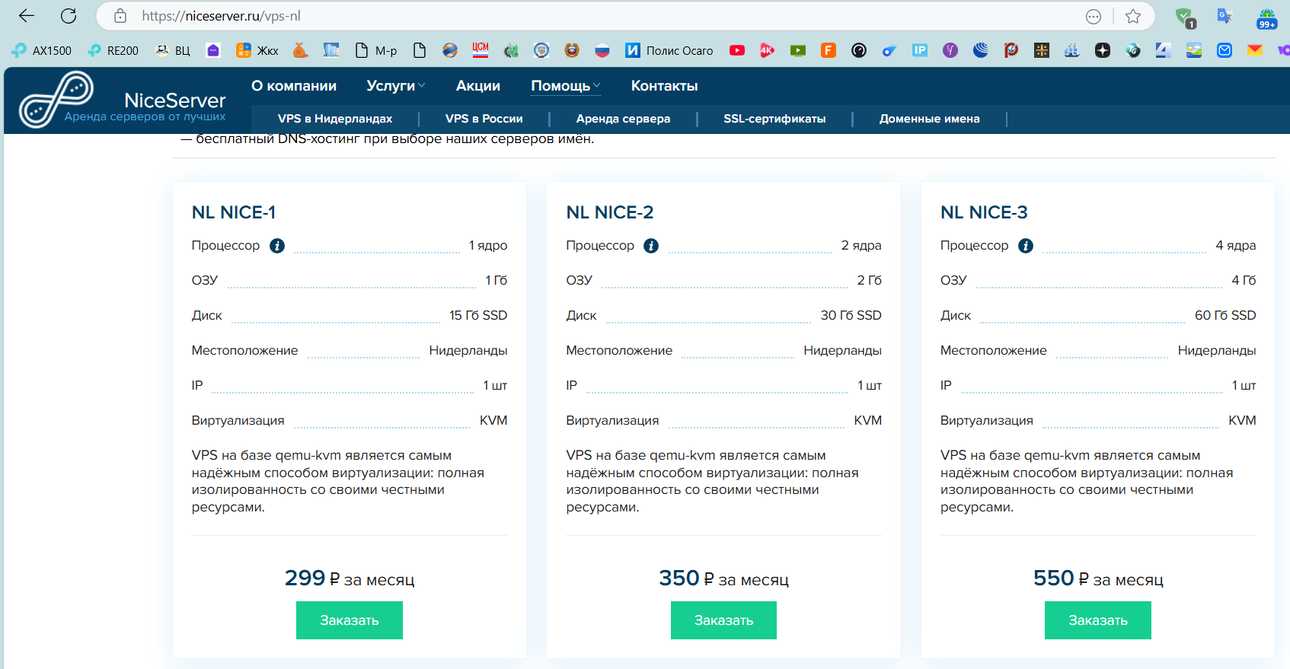Open the Полис Осаго bookmark
Viewport: 1290px width, 669px height.
tap(670, 50)
